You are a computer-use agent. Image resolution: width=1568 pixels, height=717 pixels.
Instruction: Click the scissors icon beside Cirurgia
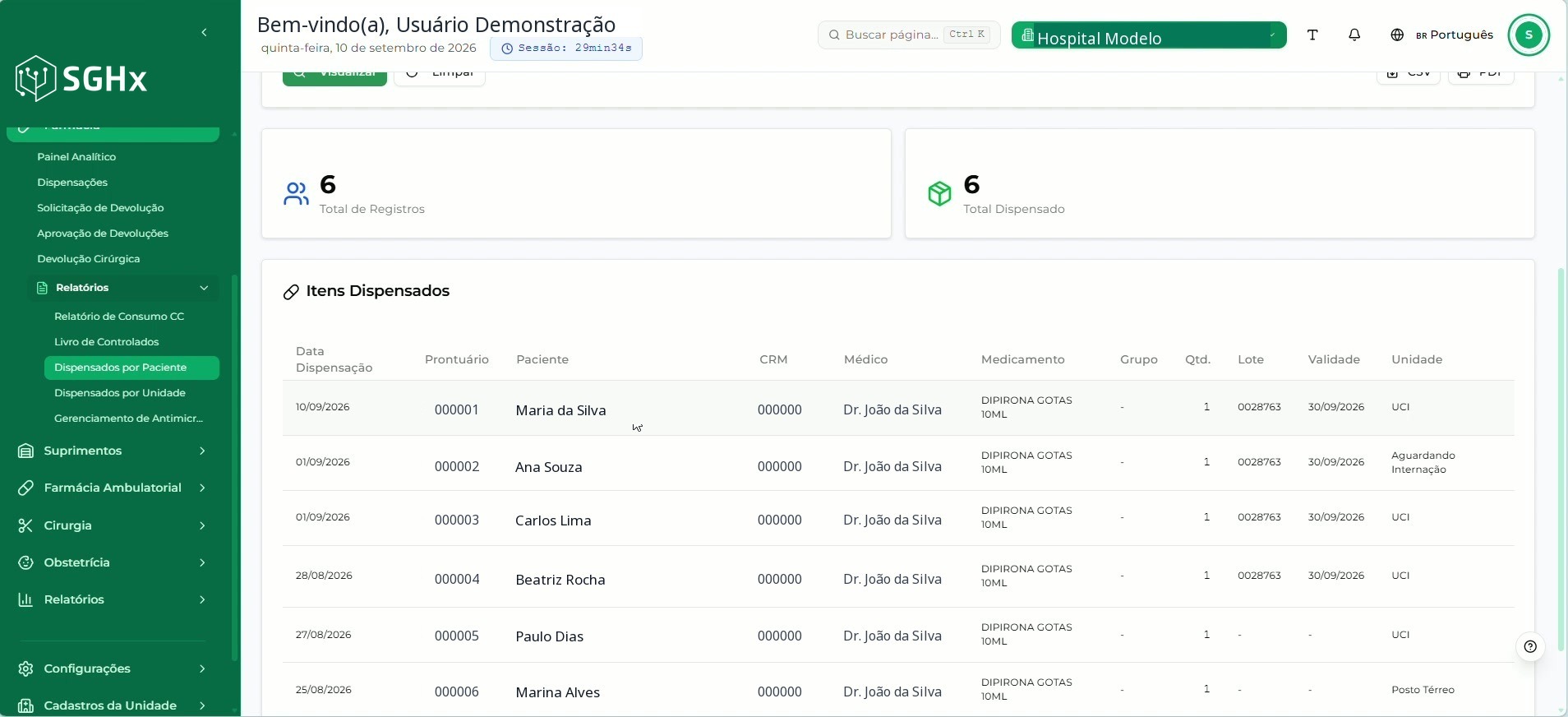click(x=26, y=525)
